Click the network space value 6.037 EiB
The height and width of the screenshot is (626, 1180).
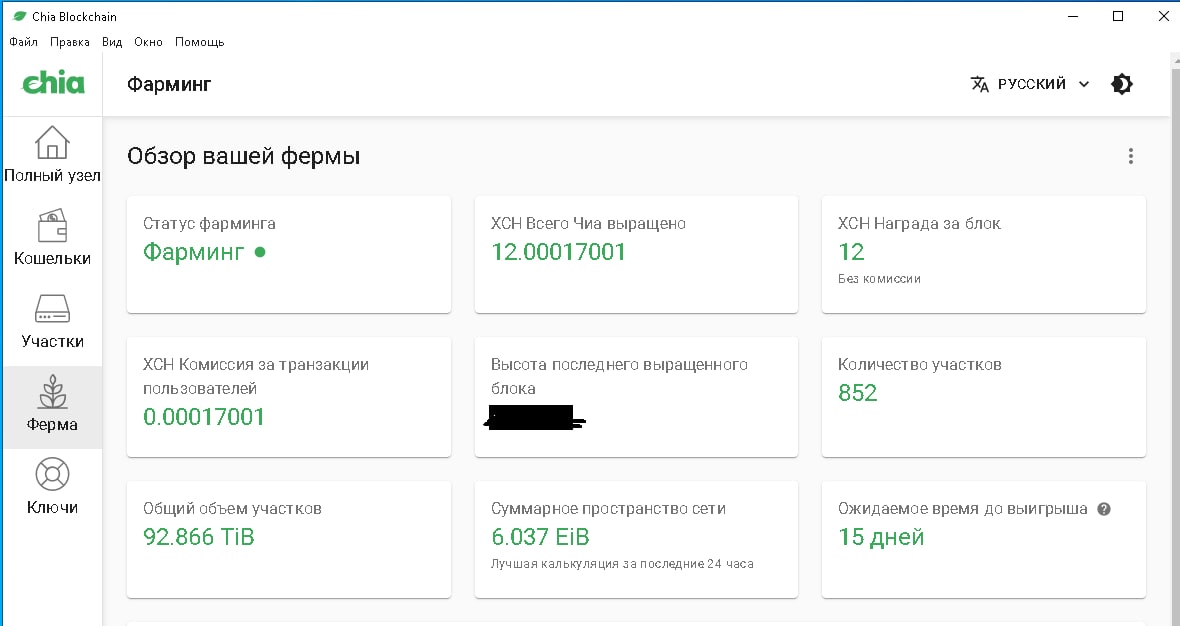[540, 536]
